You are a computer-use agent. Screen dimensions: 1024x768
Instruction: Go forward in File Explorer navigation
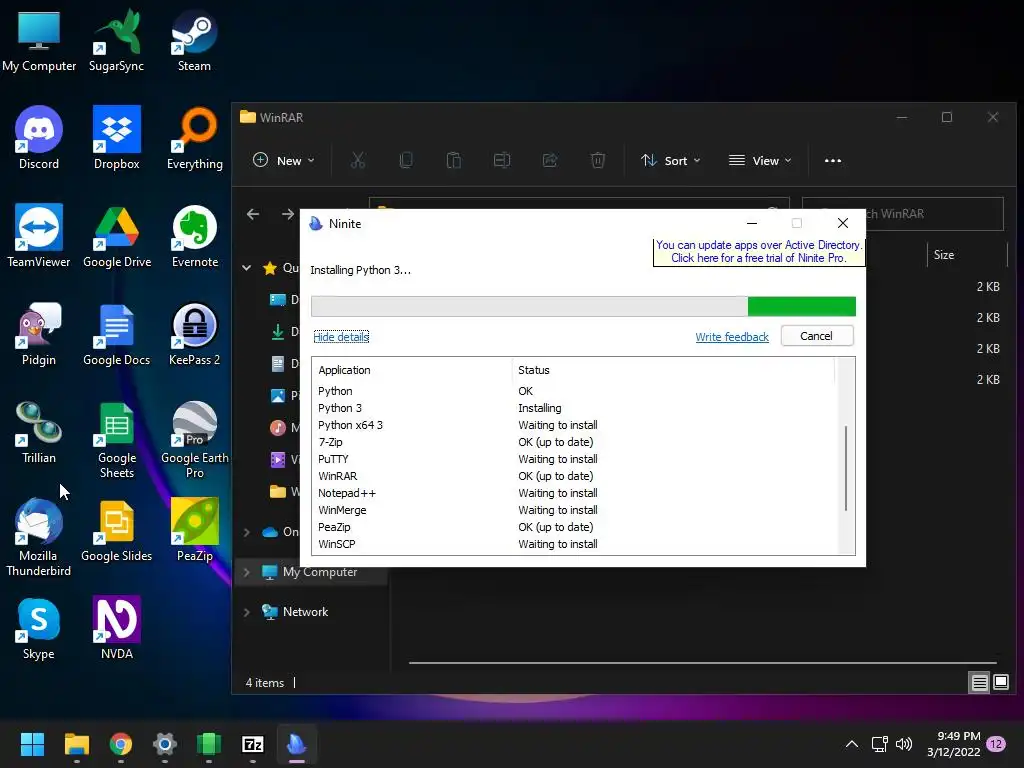tap(287, 214)
